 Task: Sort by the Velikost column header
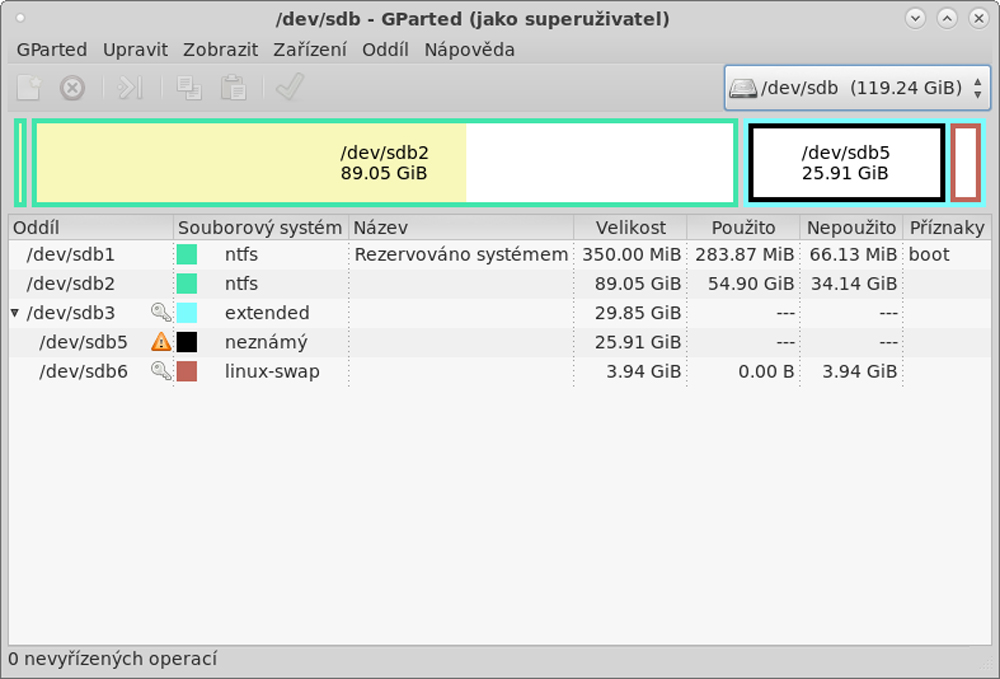(630, 228)
